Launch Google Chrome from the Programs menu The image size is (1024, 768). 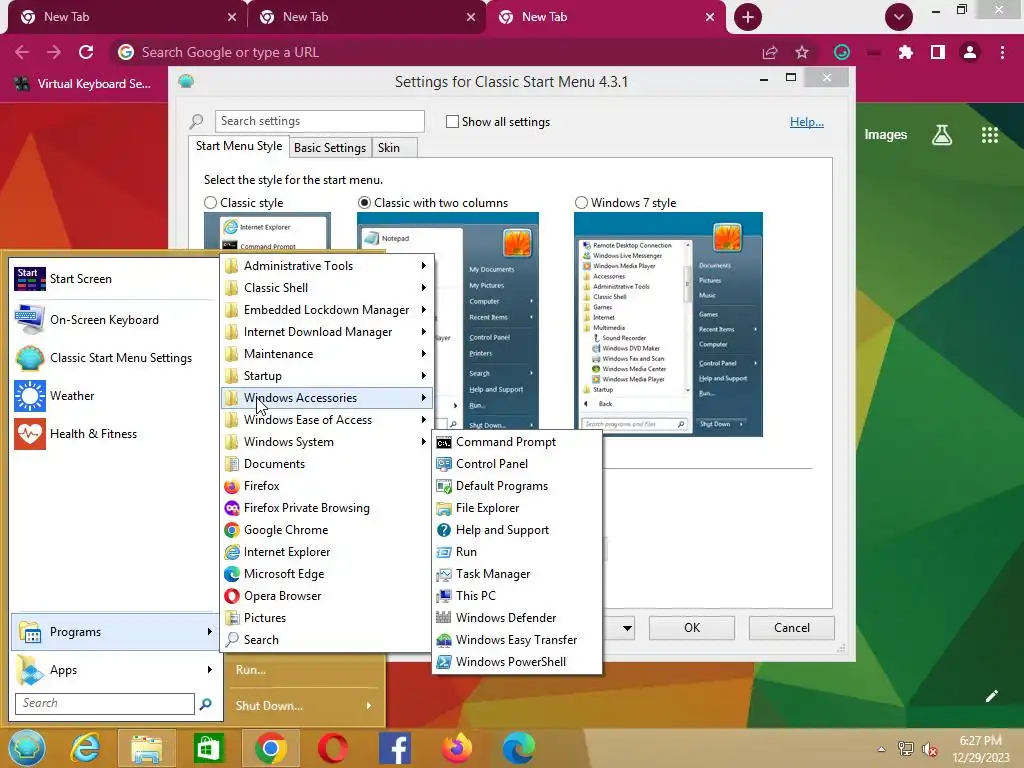[327, 530]
